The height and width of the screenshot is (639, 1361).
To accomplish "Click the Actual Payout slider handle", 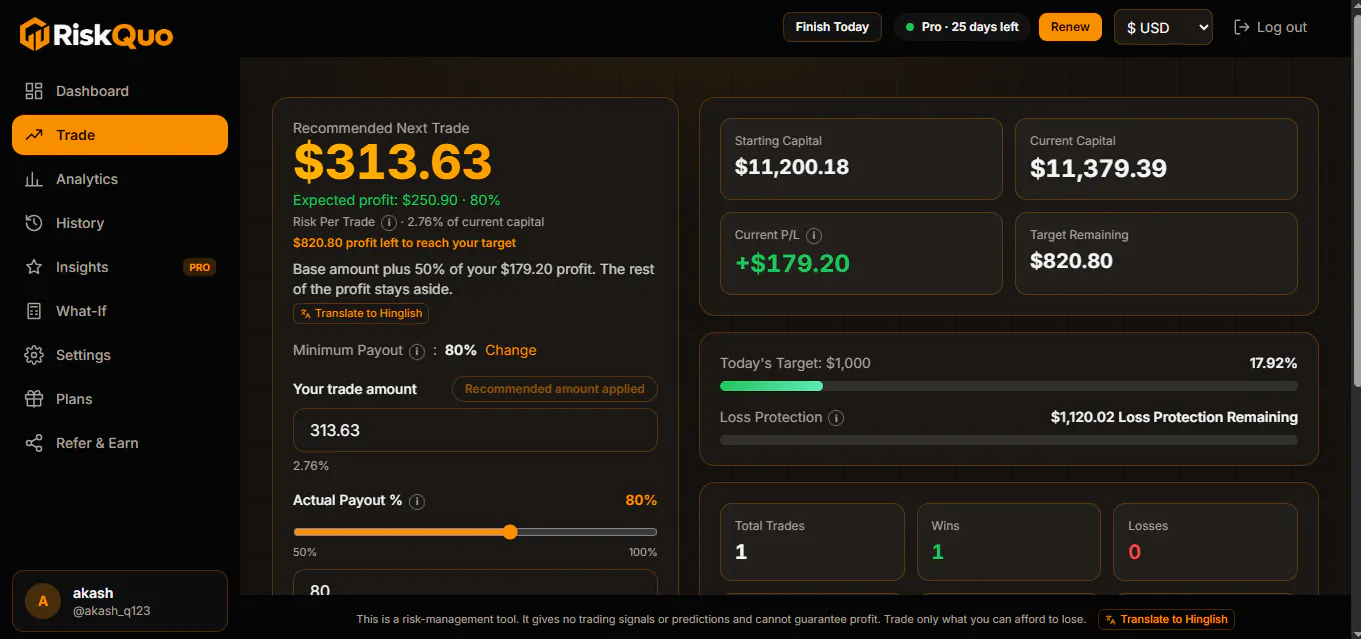I will 510,532.
